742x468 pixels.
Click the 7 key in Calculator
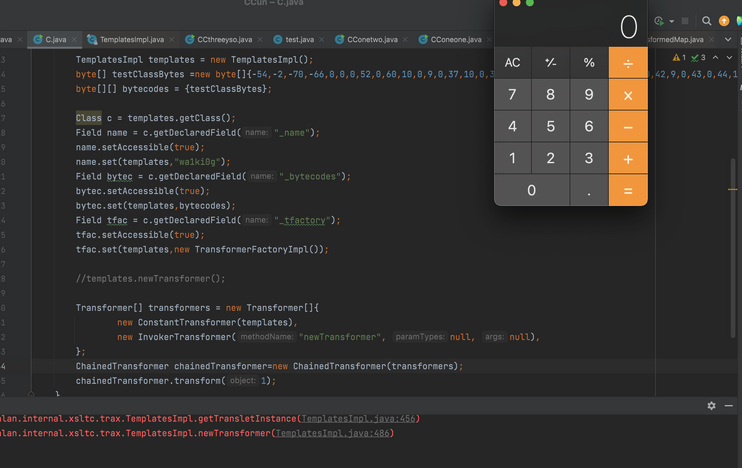click(512, 95)
